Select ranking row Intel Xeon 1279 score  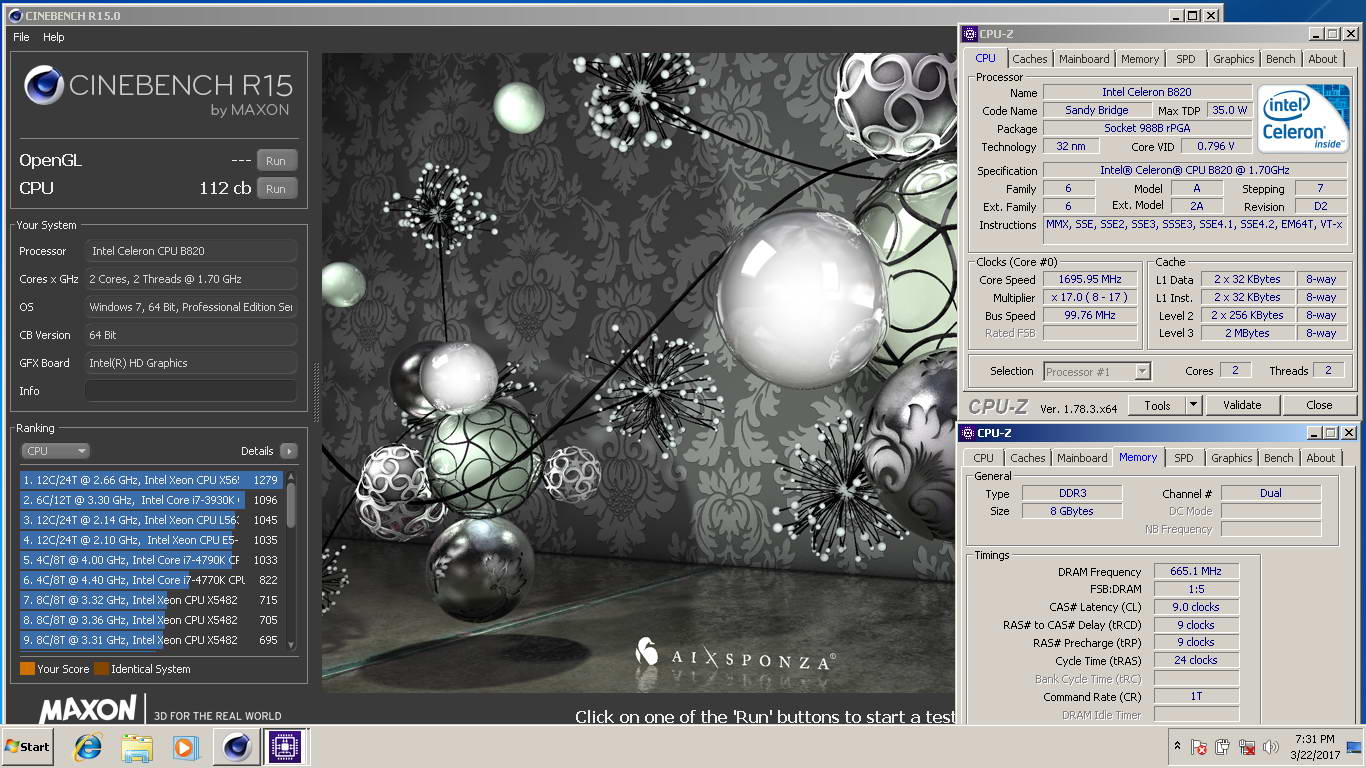click(151, 480)
